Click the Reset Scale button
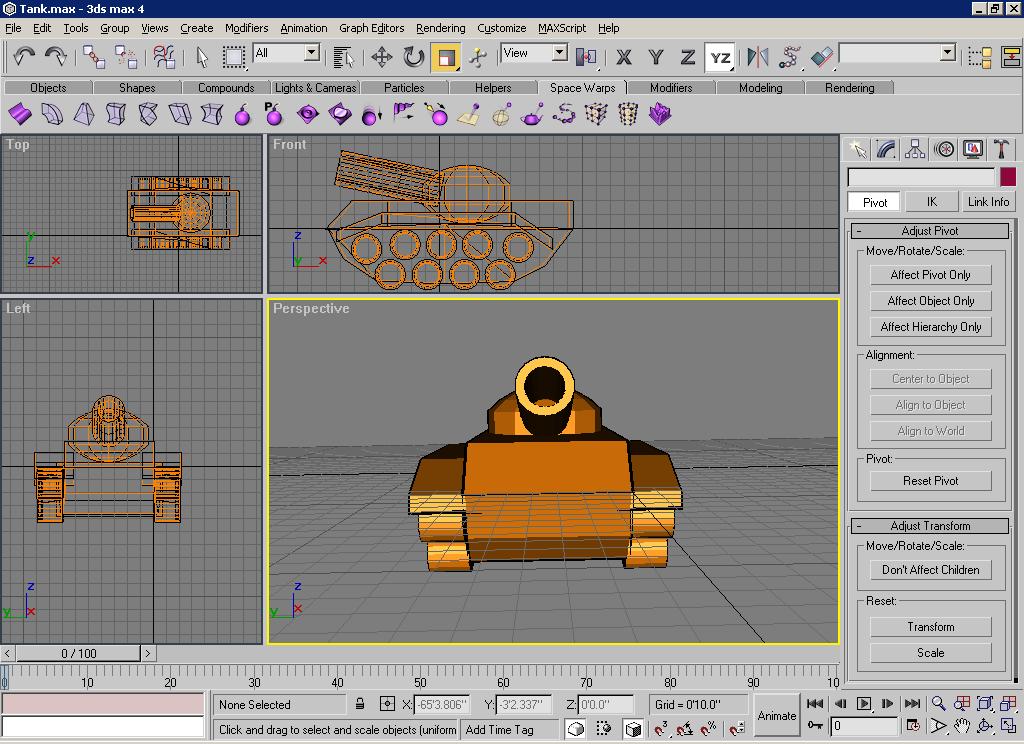 [931, 653]
